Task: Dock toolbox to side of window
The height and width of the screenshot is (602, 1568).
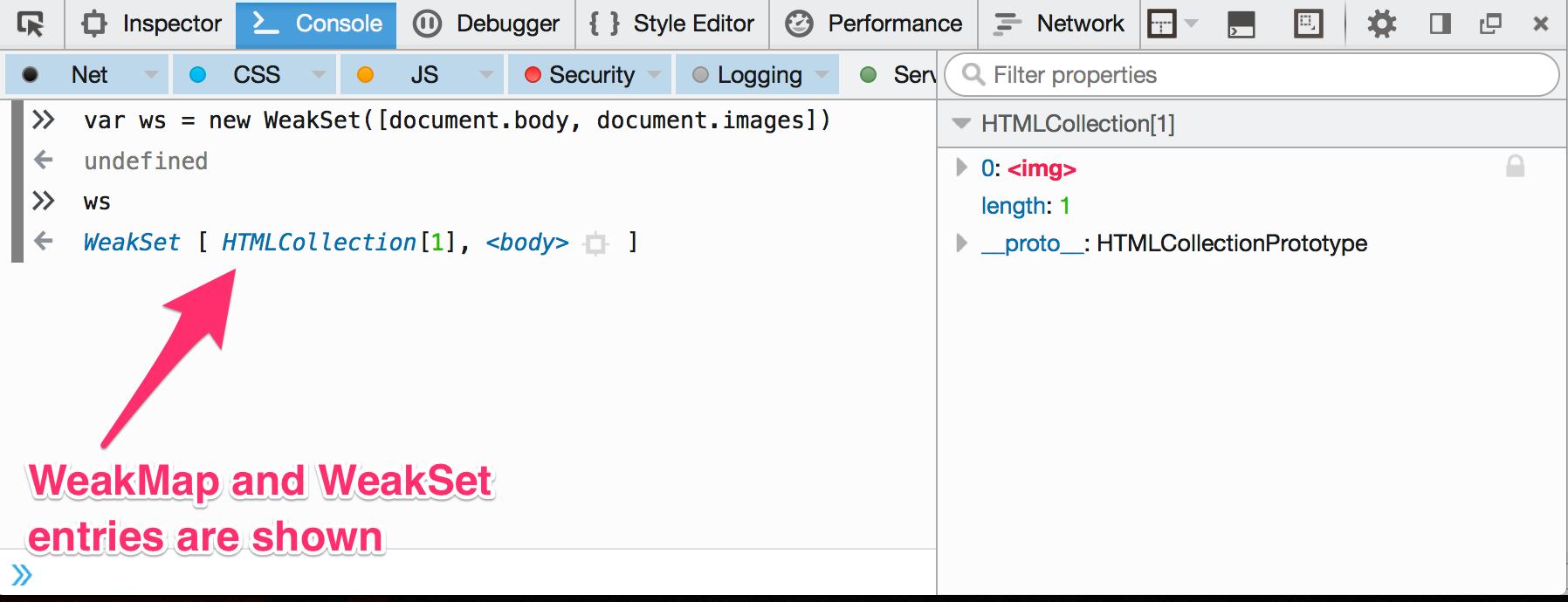Action: pos(1441,24)
